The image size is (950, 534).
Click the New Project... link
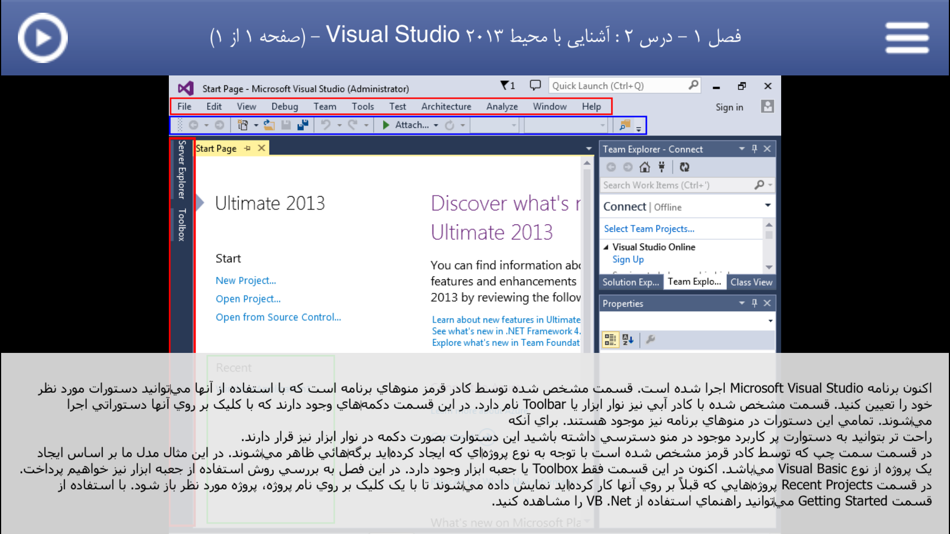tap(245, 281)
